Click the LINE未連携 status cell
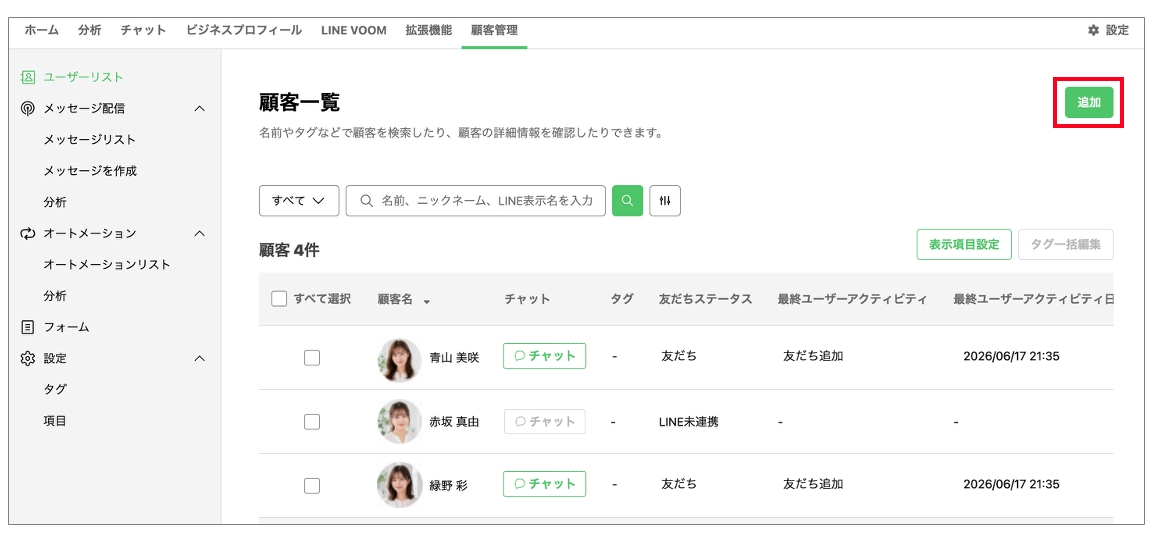 tap(688, 422)
